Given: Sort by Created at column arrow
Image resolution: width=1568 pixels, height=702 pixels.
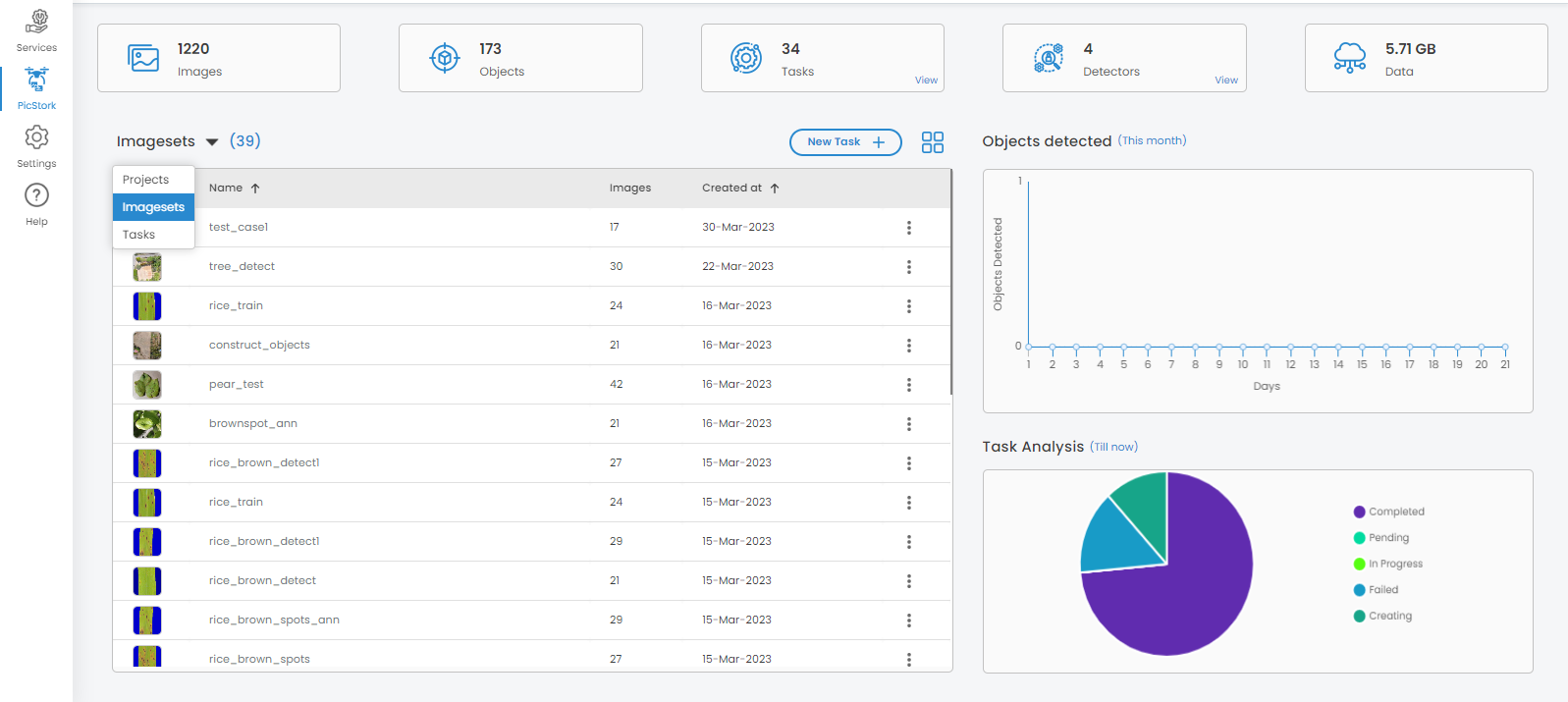Looking at the screenshot, I should click(x=775, y=189).
